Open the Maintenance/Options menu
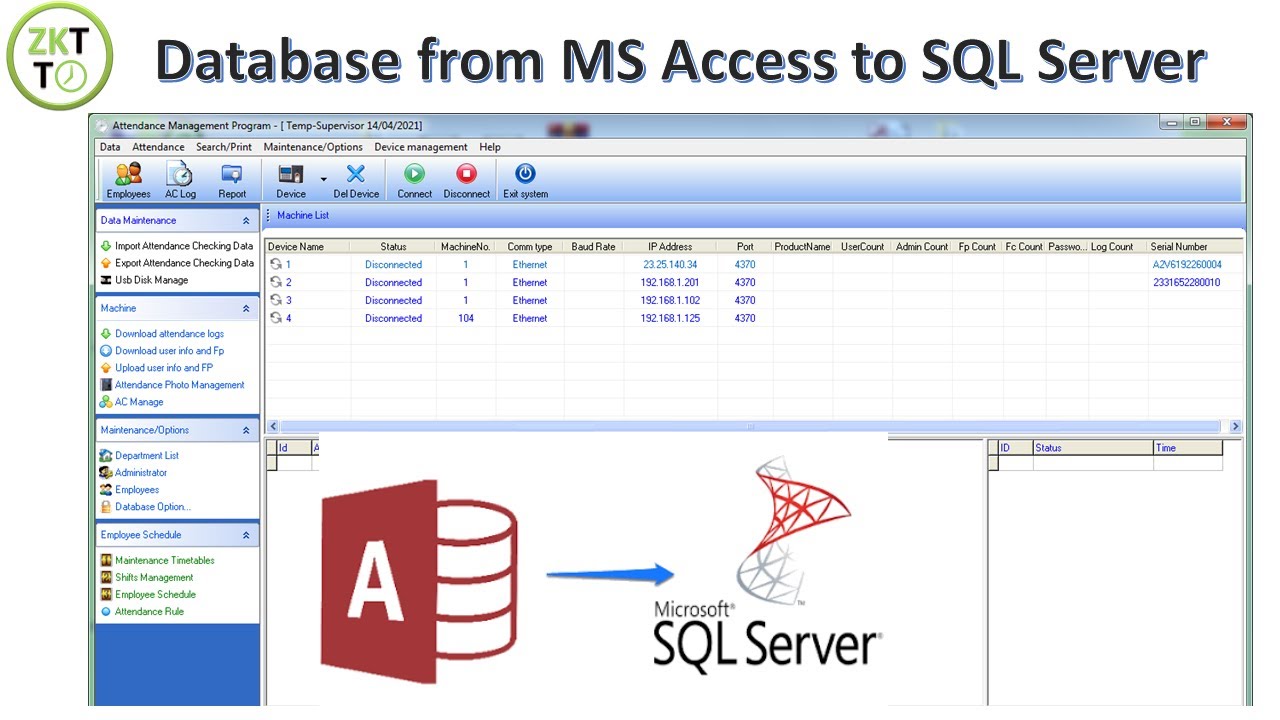This screenshot has height=720, width=1280. click(313, 147)
